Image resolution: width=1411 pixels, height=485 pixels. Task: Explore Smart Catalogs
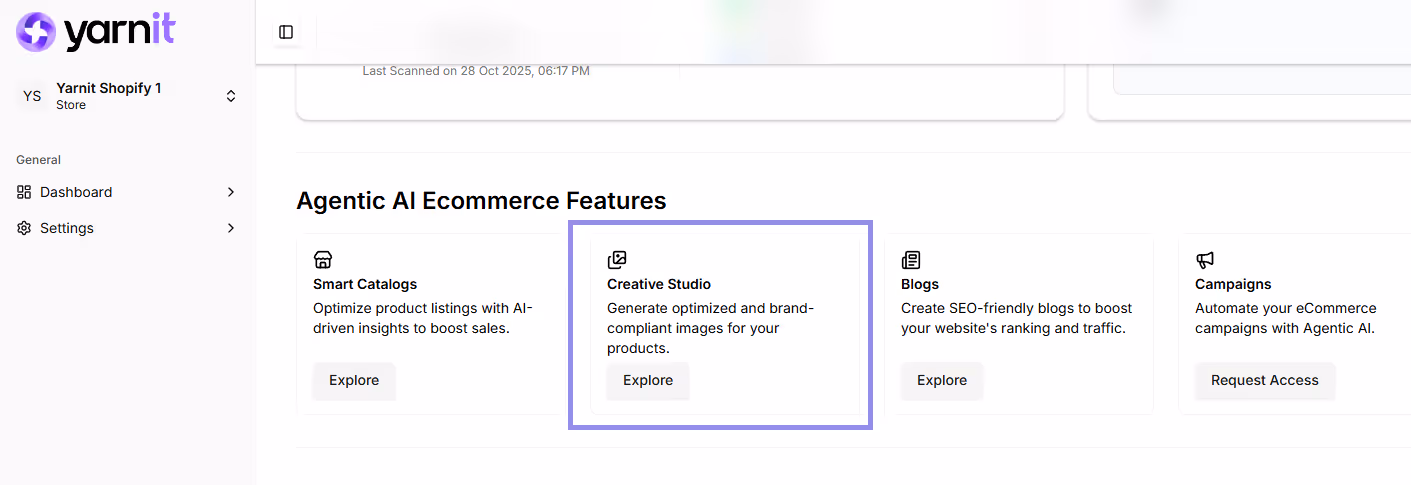coord(354,380)
